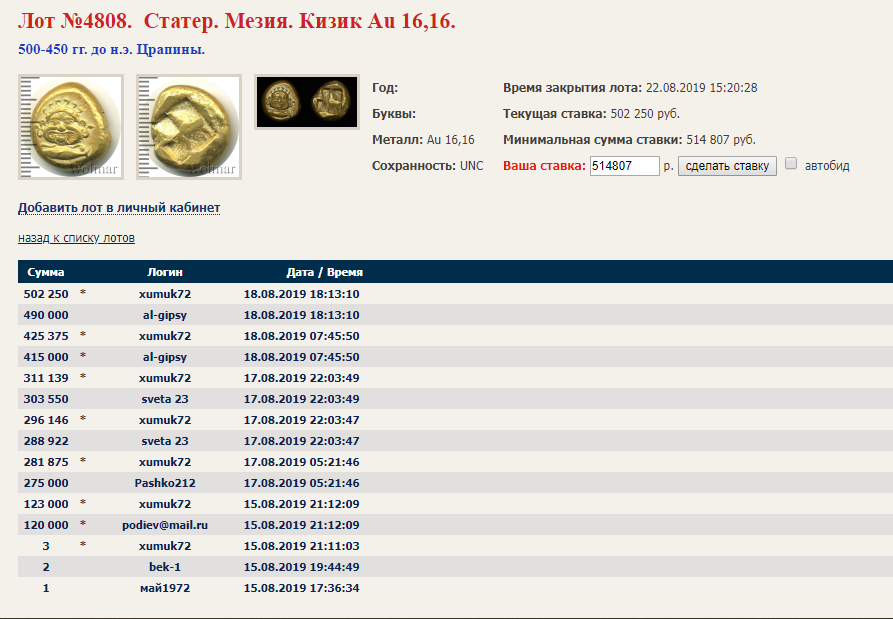Click the podiev@mail.ru login
Viewport: 893px width, 619px height.
click(x=165, y=525)
